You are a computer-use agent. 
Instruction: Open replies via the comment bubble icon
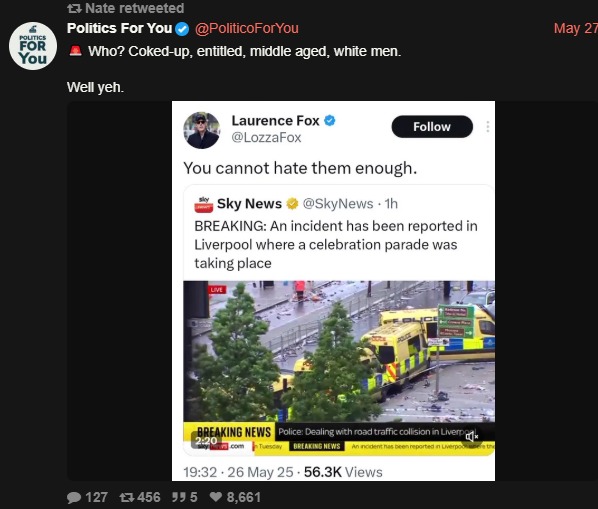pos(74,497)
